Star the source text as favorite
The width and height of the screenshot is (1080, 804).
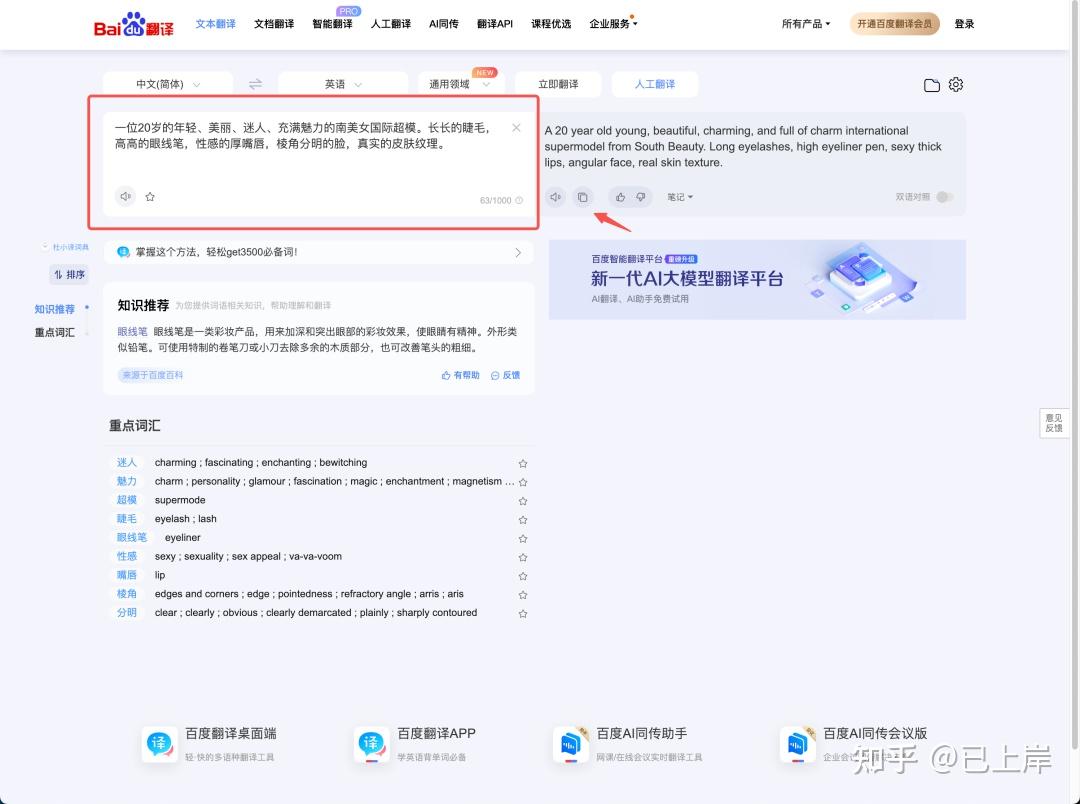coord(150,196)
